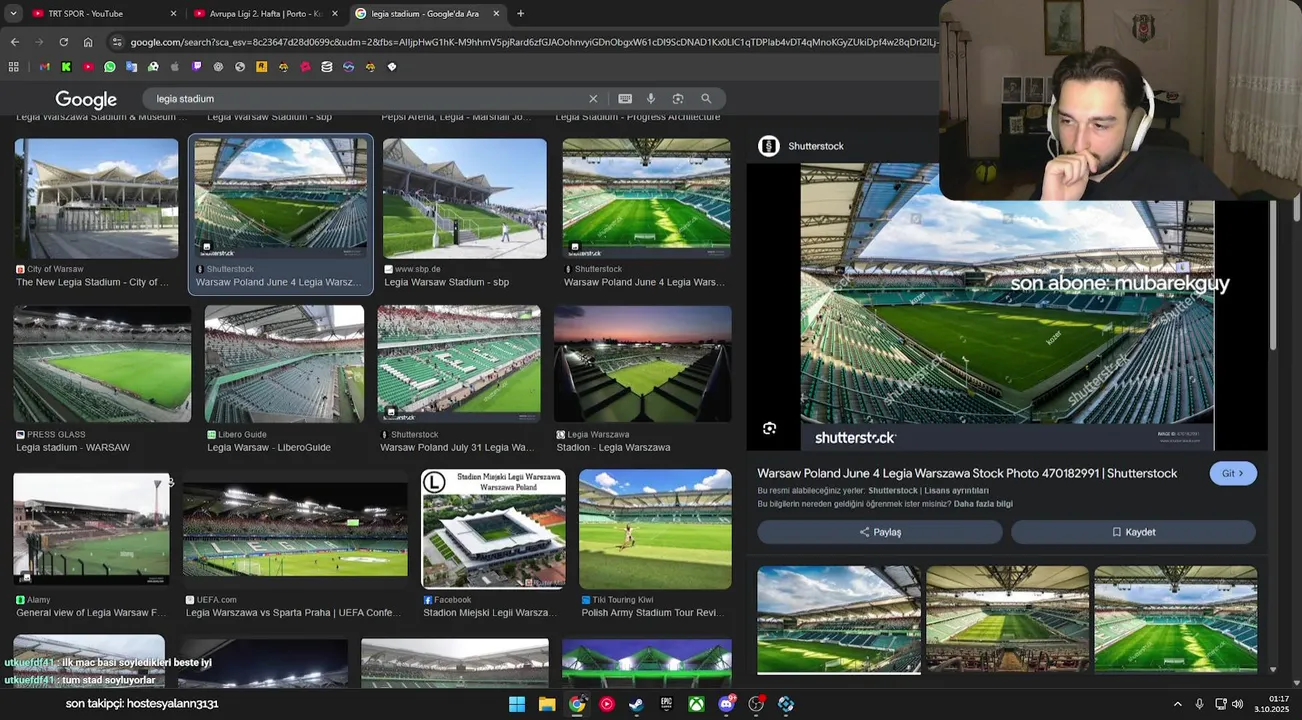Clear the search box text

coord(593,99)
